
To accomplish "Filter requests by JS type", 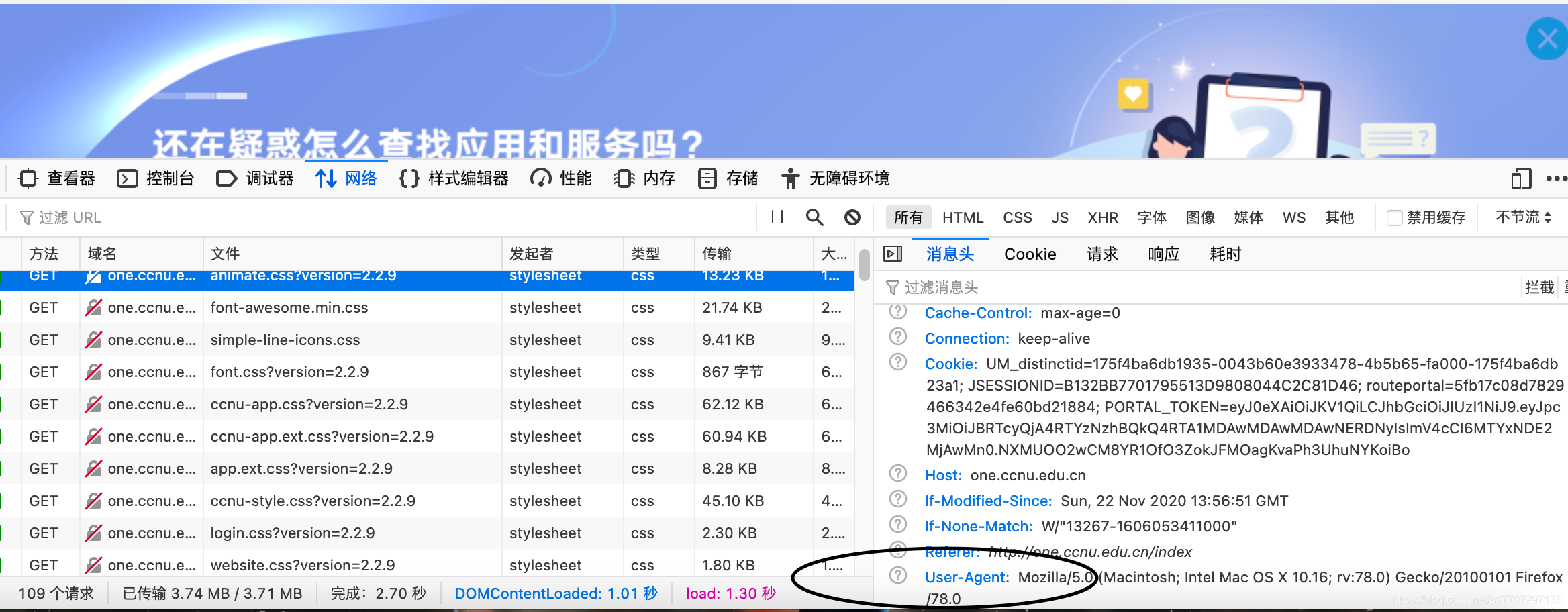I will pos(1060,217).
